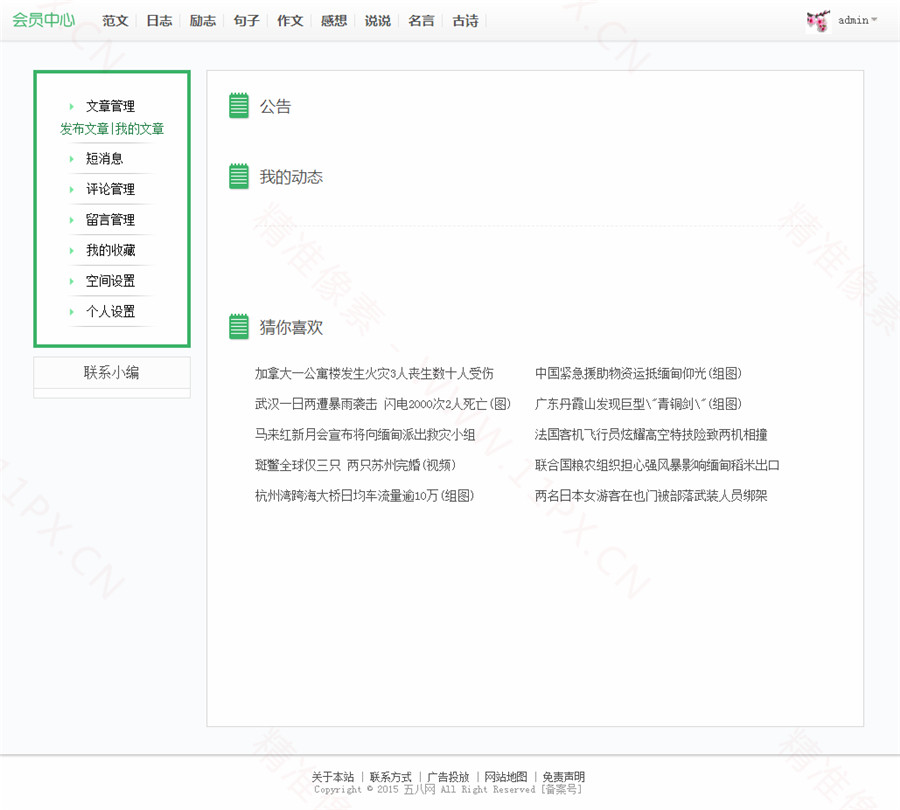The width and height of the screenshot is (900, 810).
Task: Select 古诗 in the top navigation
Action: 465,21
